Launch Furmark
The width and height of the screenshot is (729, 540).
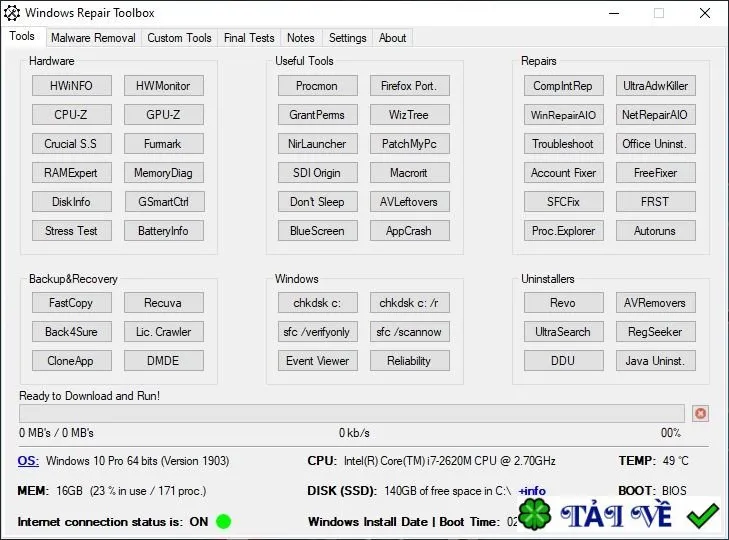pos(164,144)
